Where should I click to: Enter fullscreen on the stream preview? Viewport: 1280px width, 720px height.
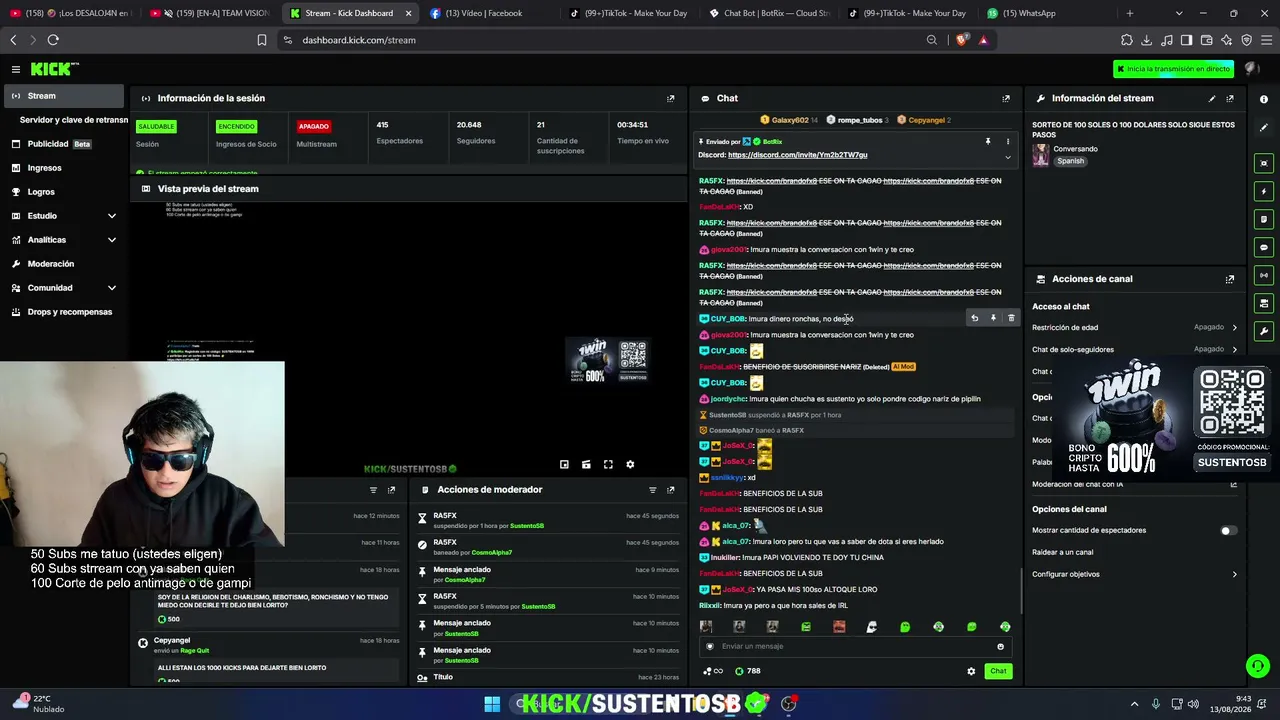point(608,464)
